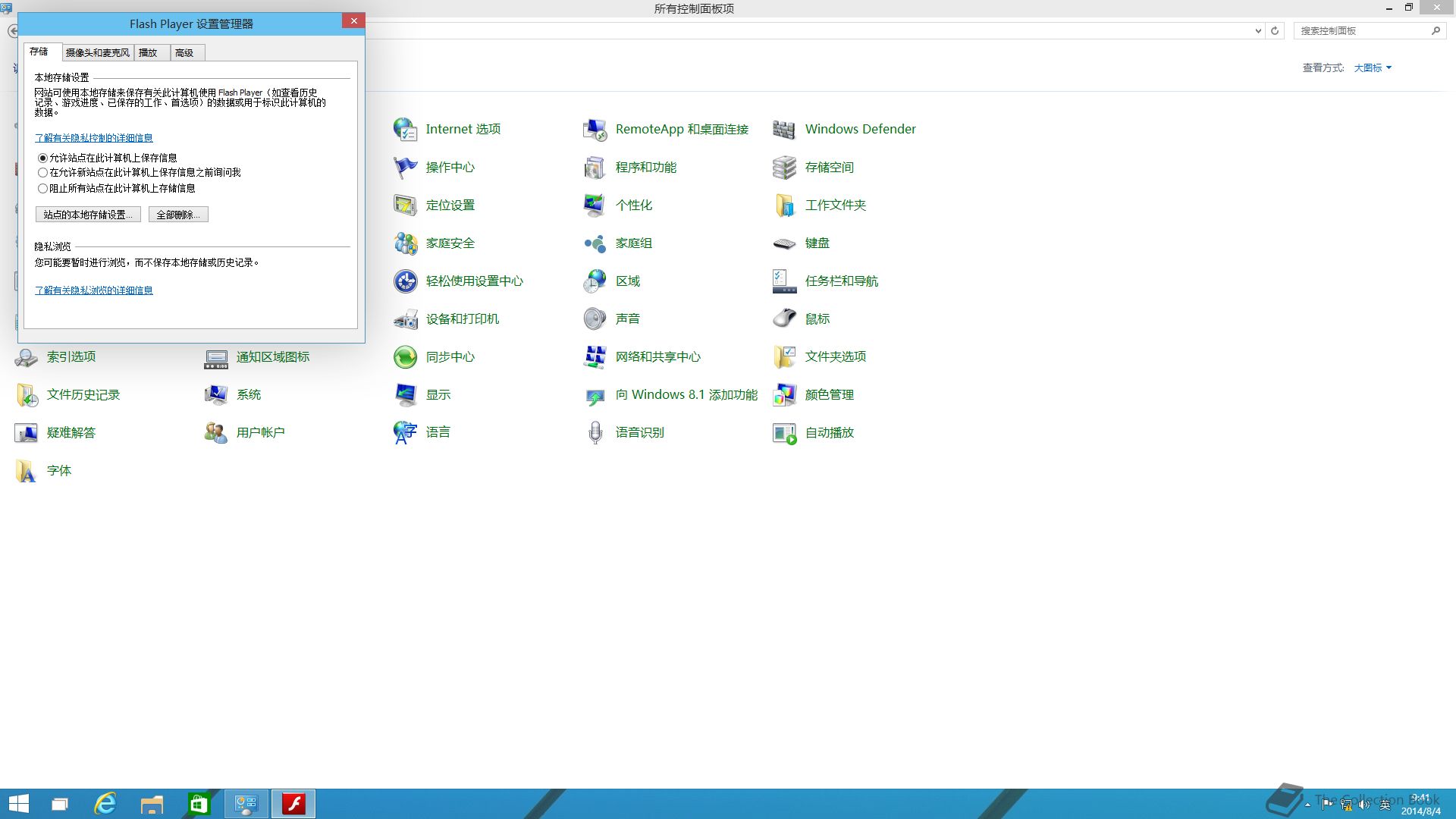Open the RemoteApp 和桌面连接 icon
Viewport: 1456px width, 819px height.
(595, 130)
